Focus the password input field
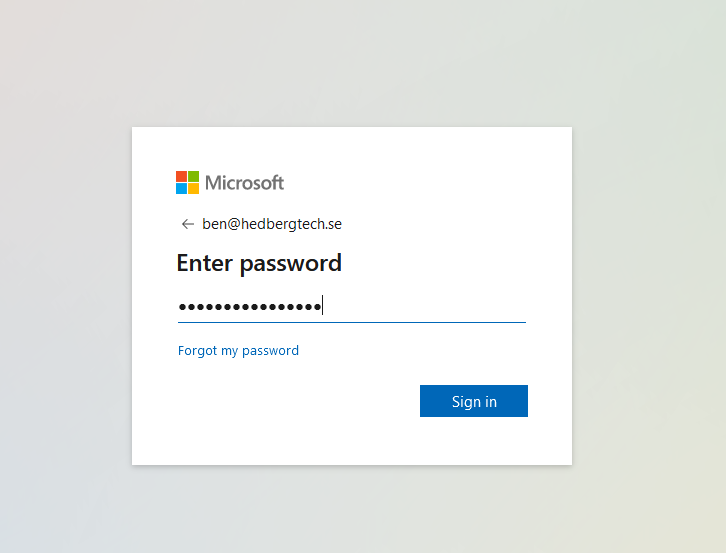This screenshot has height=553, width=726. tap(352, 306)
